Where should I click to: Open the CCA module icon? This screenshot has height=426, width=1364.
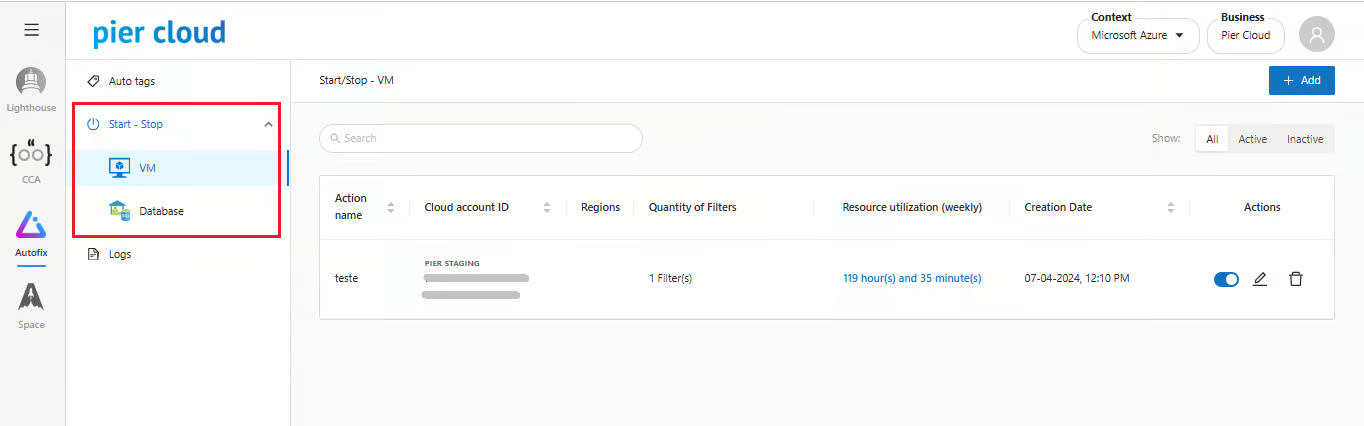pos(31,155)
